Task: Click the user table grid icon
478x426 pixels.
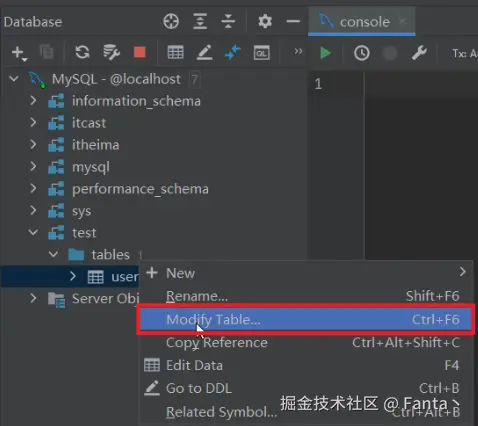Action: pyautogui.click(x=96, y=277)
